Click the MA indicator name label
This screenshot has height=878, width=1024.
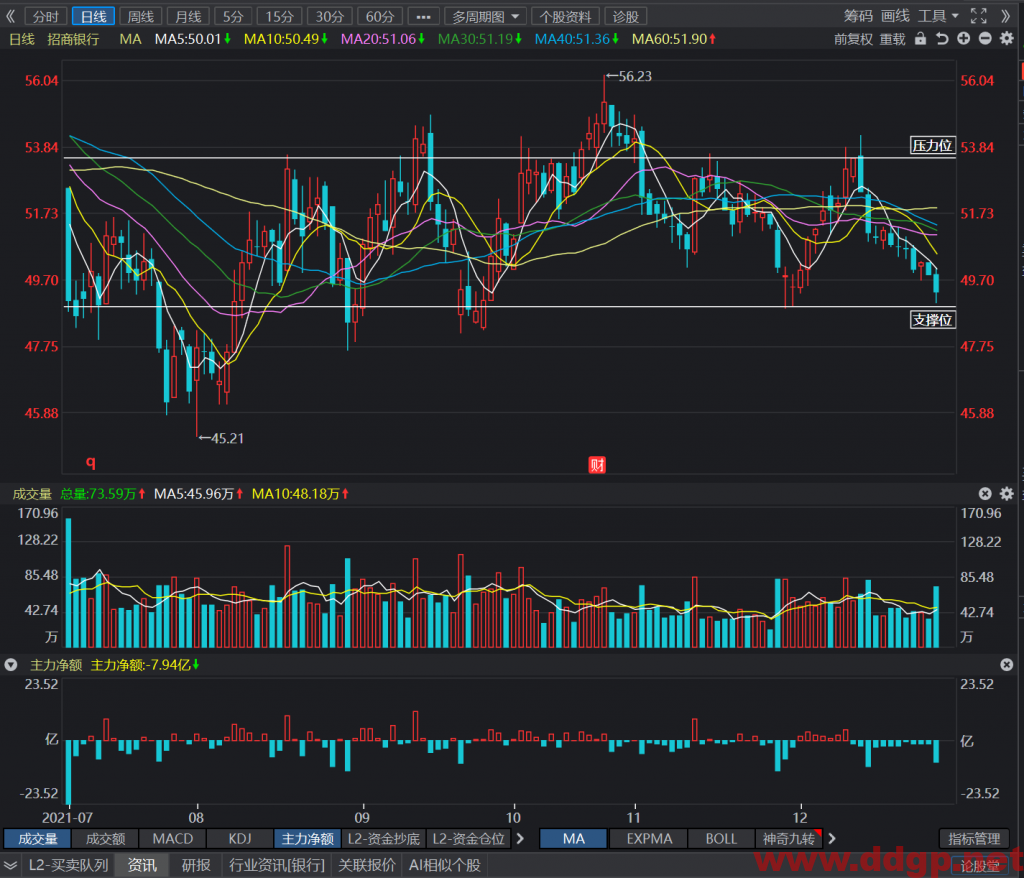[130, 39]
